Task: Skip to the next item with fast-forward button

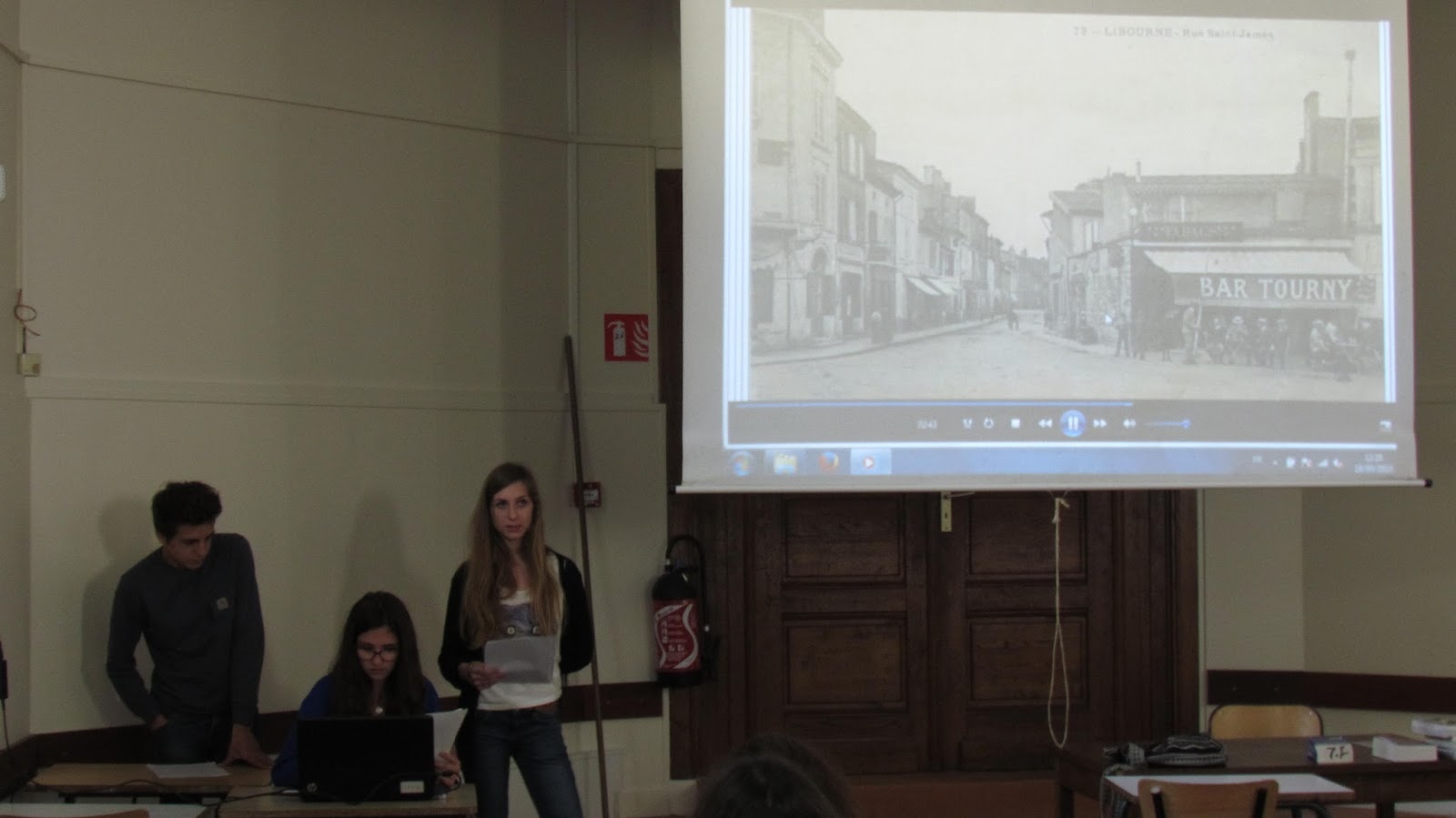Action: pyautogui.click(x=1099, y=423)
